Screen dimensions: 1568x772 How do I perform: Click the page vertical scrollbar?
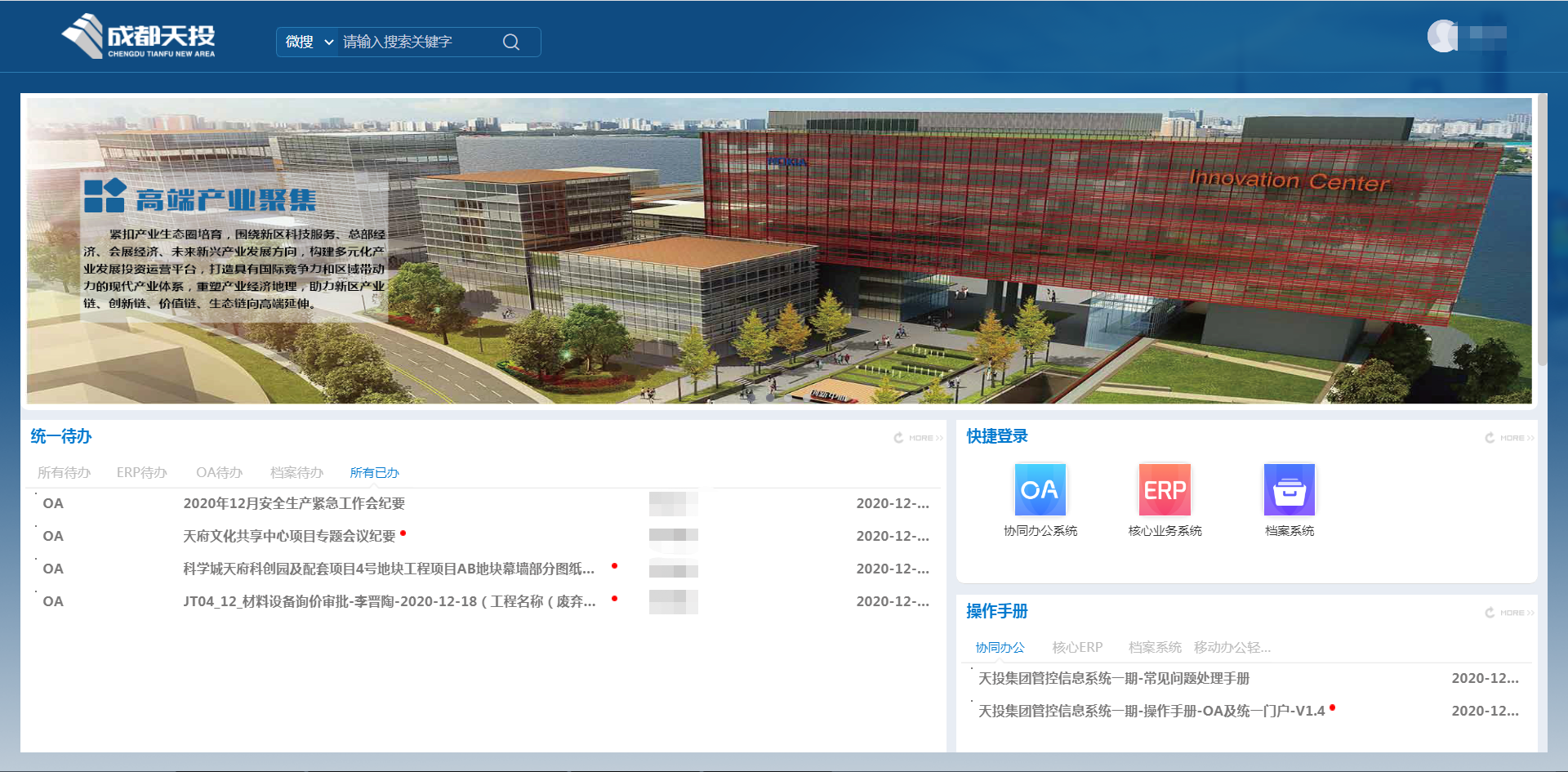1542,229
